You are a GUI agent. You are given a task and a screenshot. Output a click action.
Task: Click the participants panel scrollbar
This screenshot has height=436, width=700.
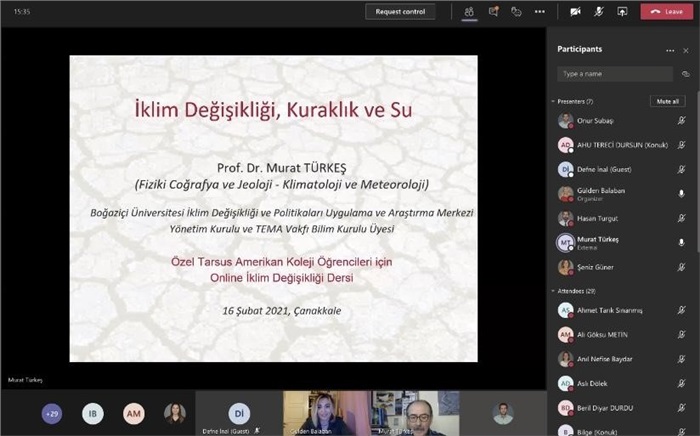697,170
